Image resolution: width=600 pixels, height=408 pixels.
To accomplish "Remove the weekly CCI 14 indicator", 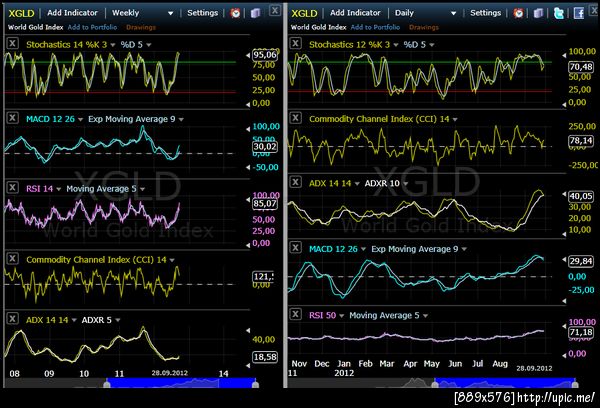I will (12, 258).
